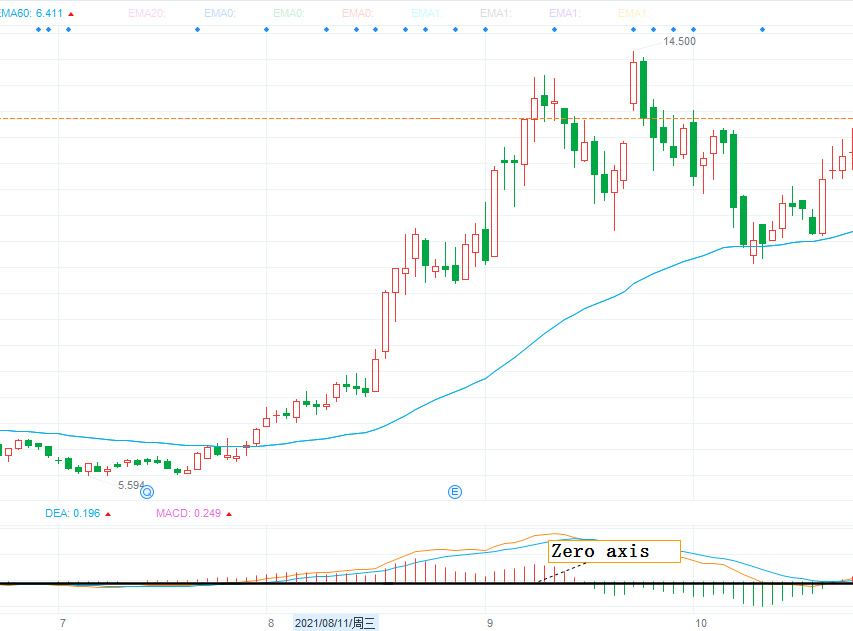Select the 2021/08/11 date label
853x631 pixels.
coord(335,623)
